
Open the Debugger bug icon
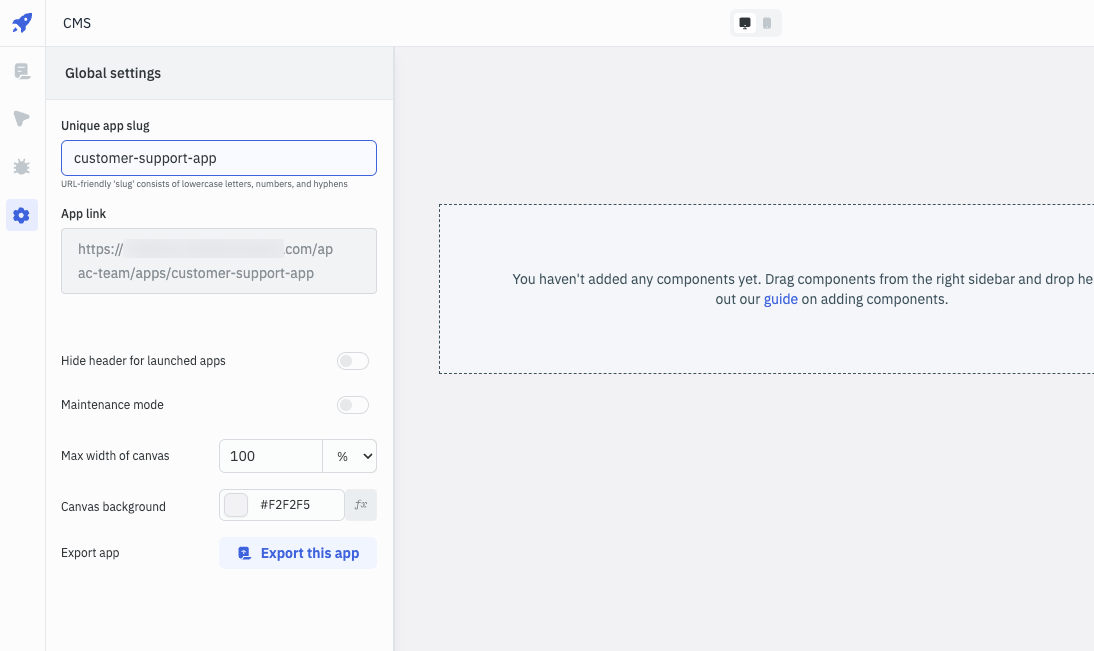pyautogui.click(x=22, y=167)
